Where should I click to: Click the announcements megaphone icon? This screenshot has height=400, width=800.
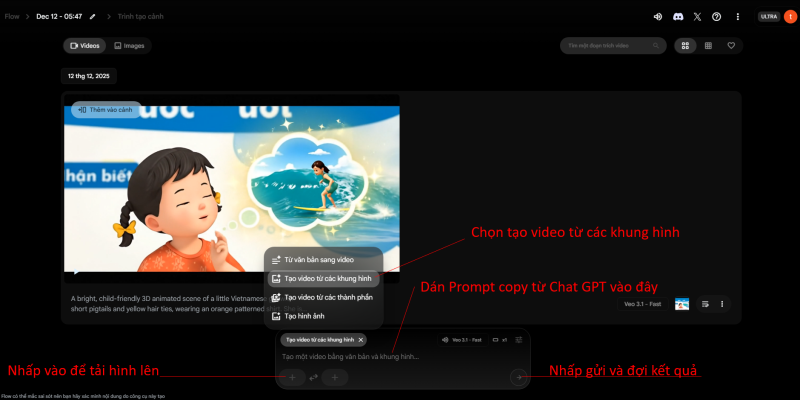pyautogui.click(x=658, y=17)
